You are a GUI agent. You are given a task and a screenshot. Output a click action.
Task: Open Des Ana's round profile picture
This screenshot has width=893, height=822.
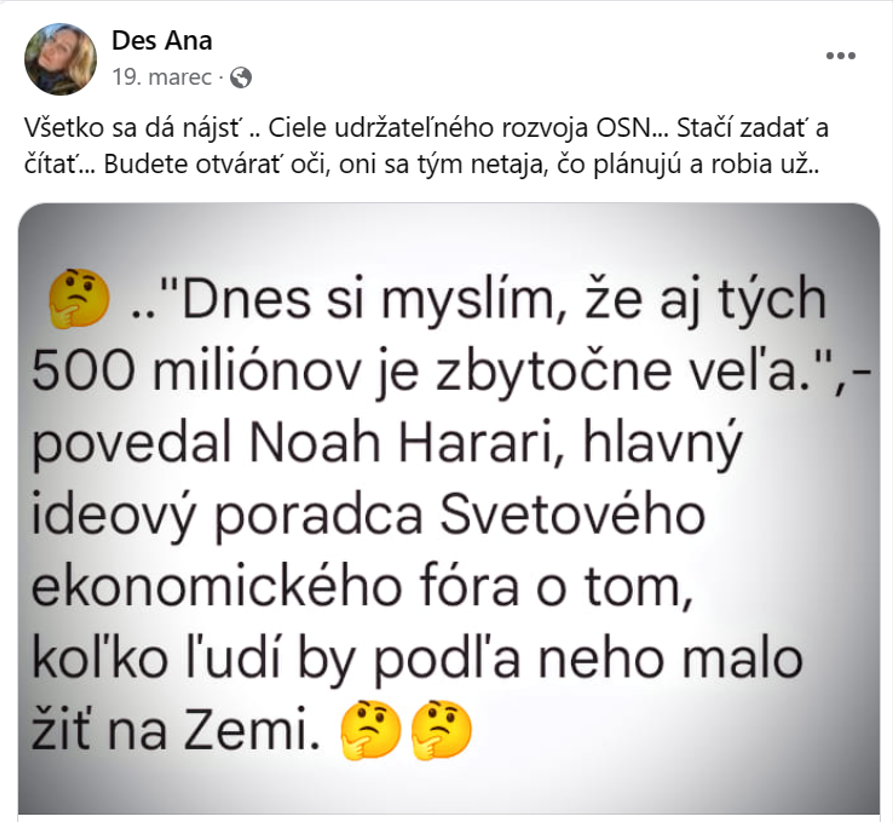pyautogui.click(x=60, y=59)
